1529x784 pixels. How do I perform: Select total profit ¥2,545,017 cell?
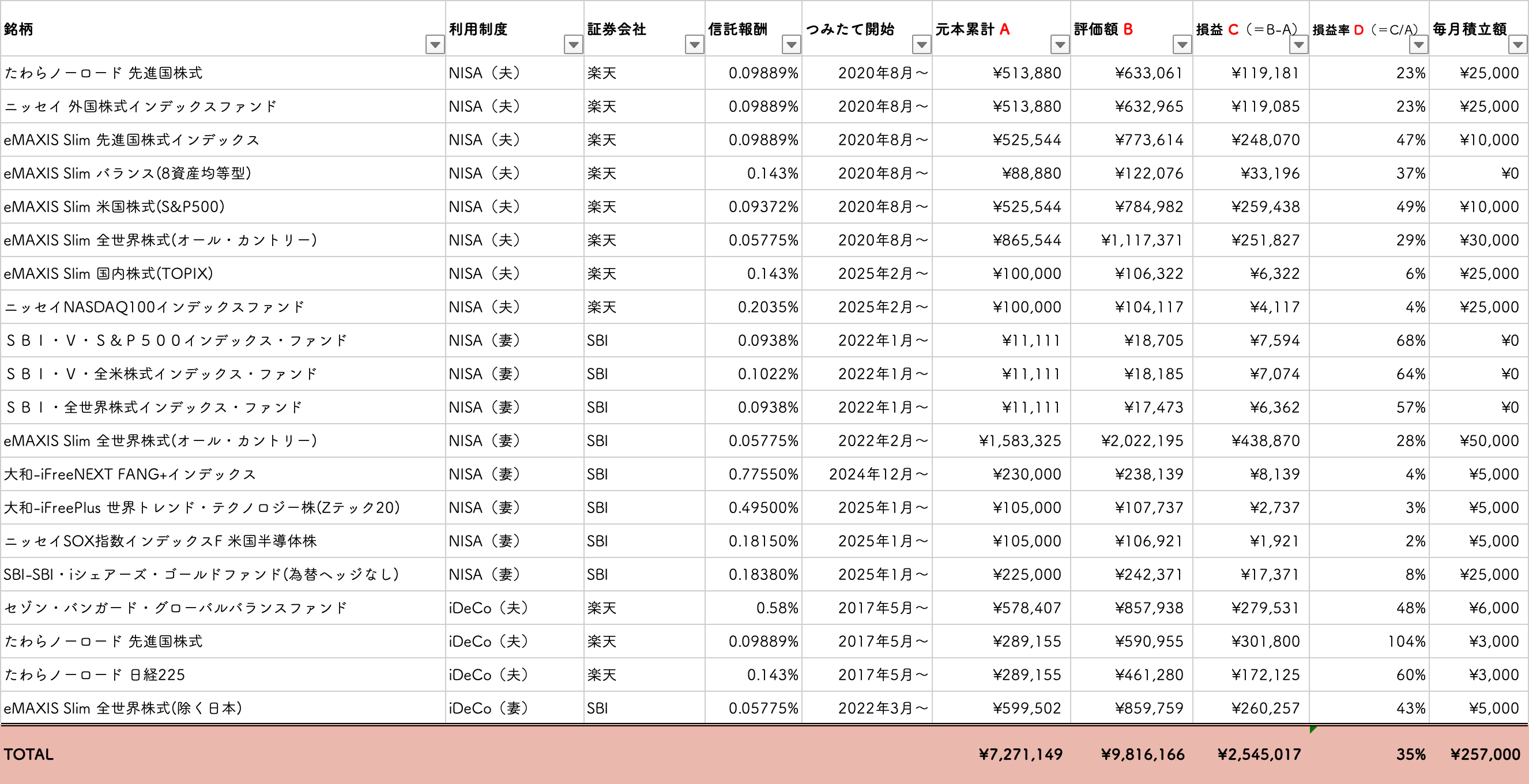pyautogui.click(x=1251, y=755)
